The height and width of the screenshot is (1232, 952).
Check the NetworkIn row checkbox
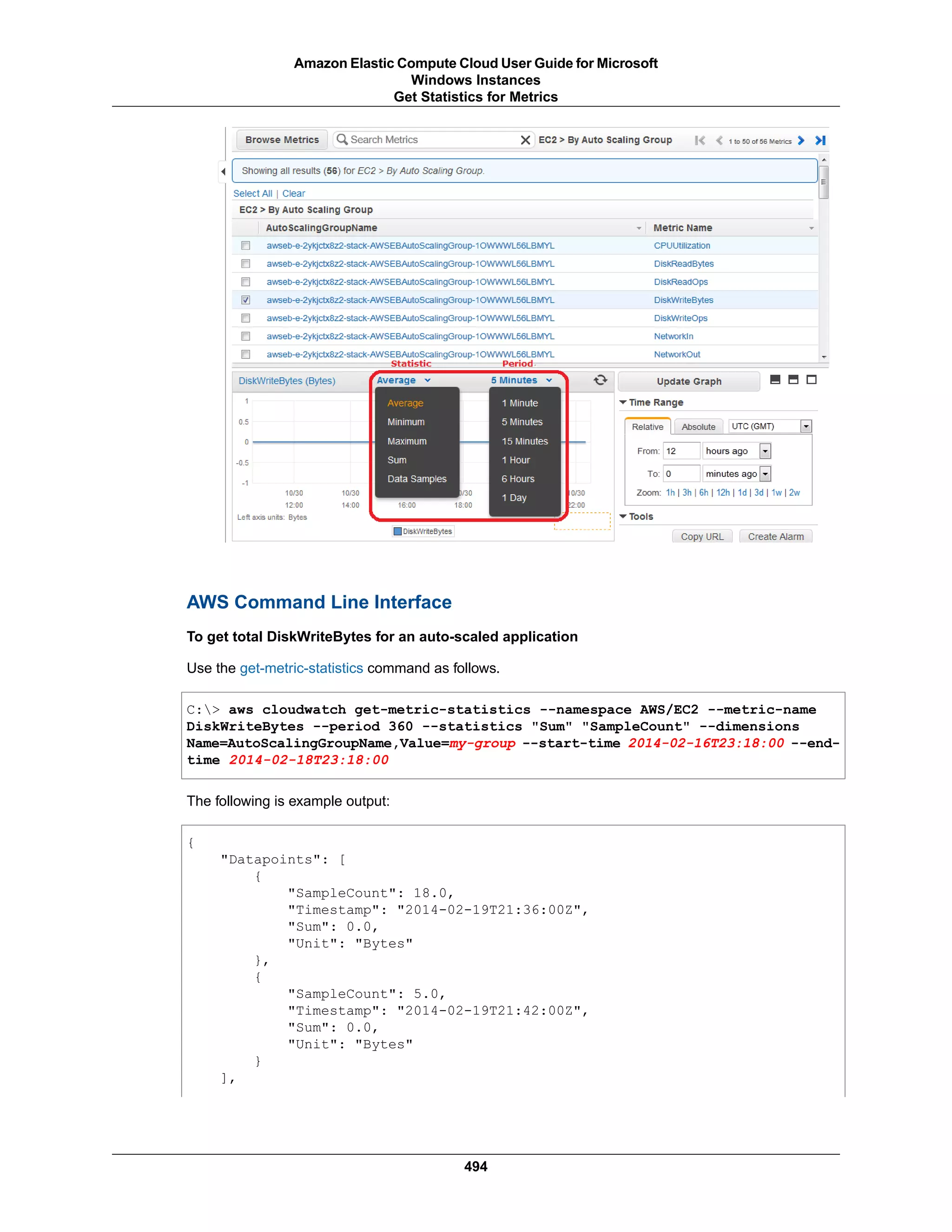pos(246,336)
